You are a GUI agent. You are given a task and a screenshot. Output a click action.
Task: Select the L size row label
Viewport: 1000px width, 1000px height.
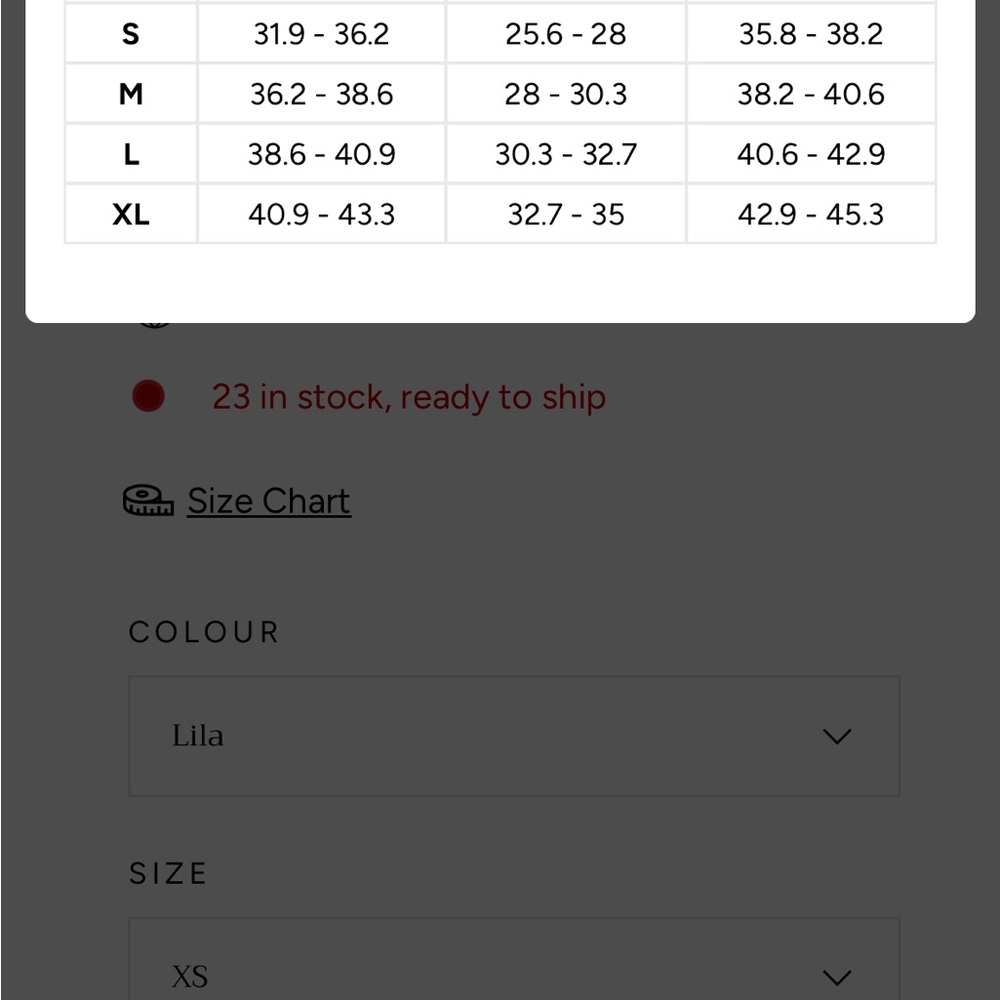[131, 154]
